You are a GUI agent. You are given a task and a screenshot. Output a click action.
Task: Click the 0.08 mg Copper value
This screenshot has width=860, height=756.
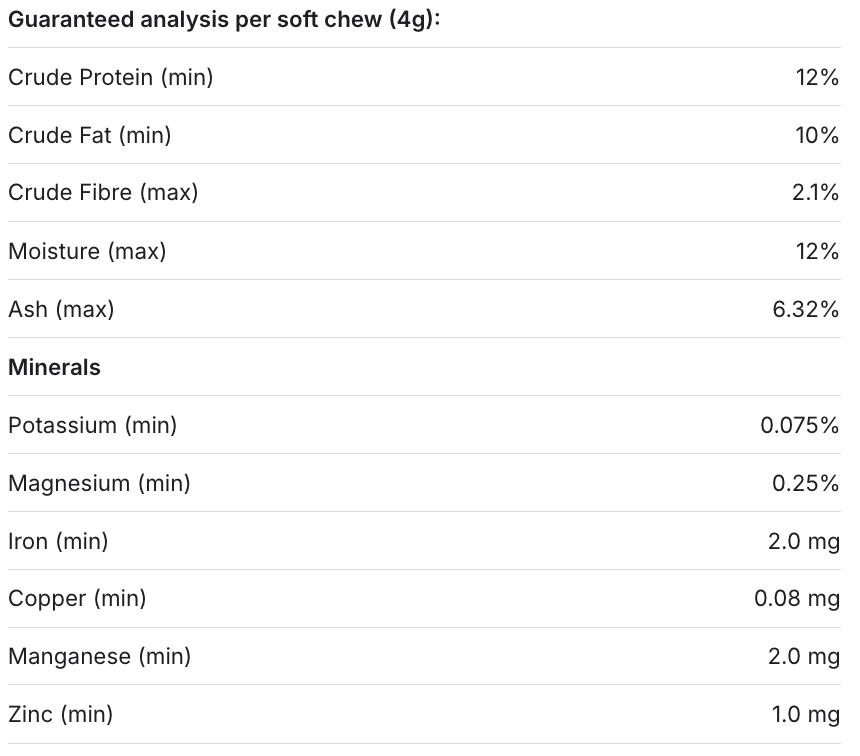pos(797,598)
